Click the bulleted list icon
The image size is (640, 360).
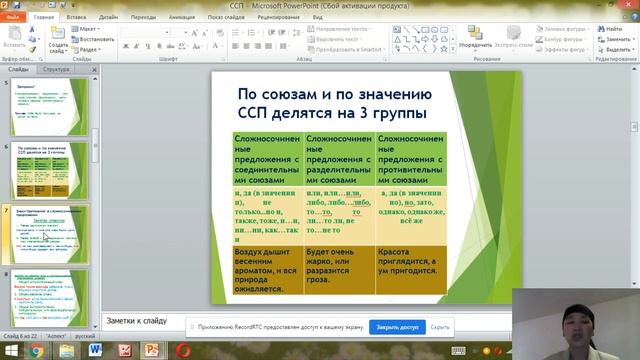pyautogui.click(x=236, y=33)
